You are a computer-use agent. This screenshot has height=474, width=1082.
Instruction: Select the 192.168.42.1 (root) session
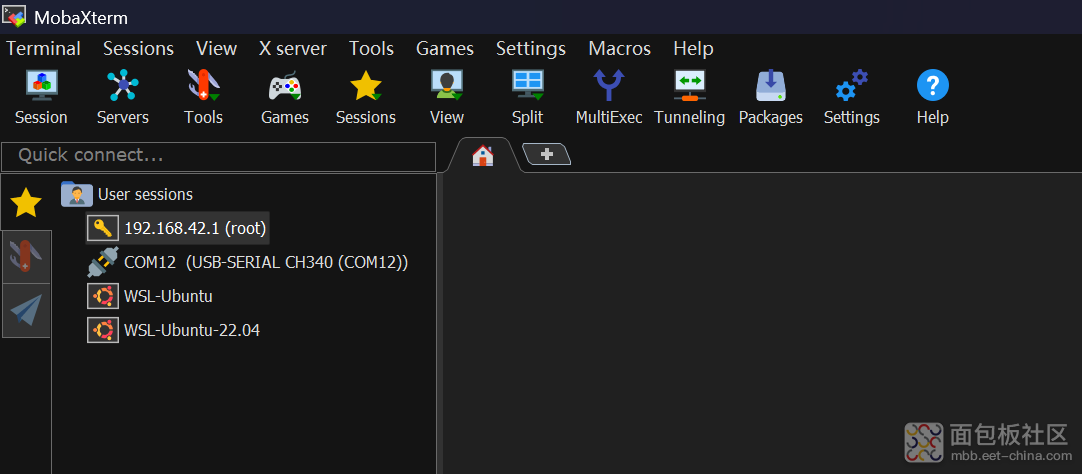point(195,228)
